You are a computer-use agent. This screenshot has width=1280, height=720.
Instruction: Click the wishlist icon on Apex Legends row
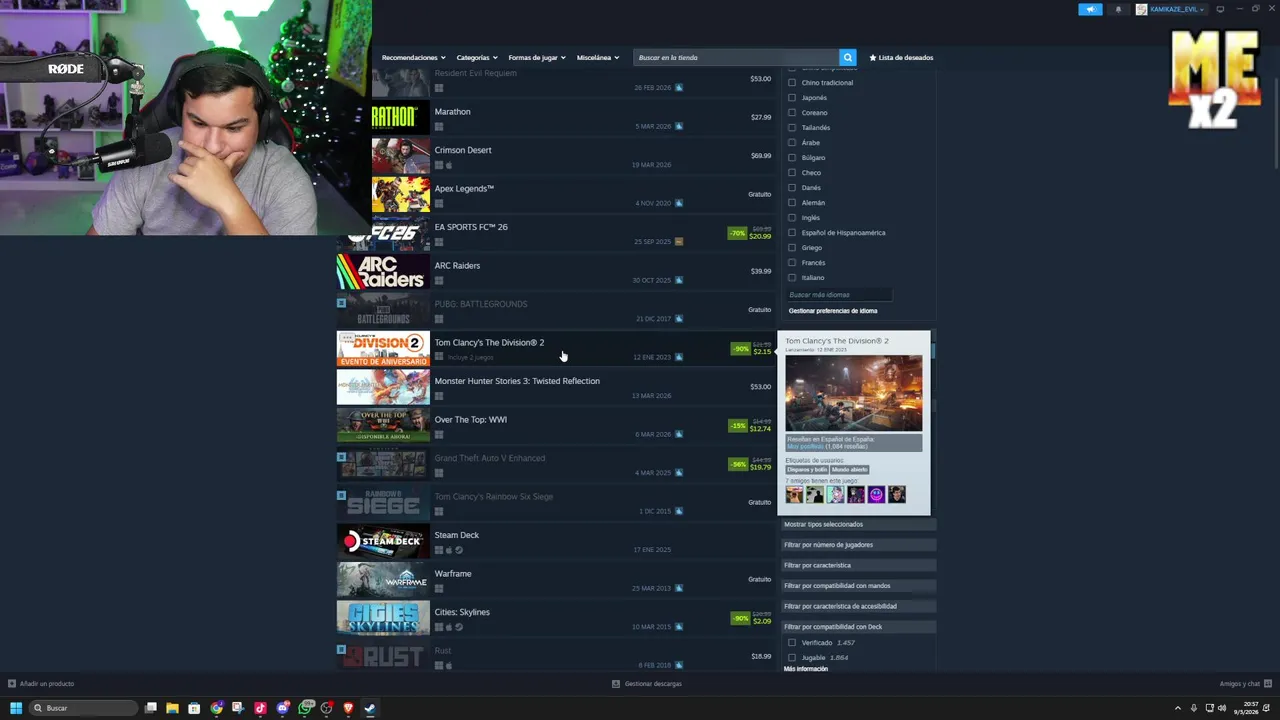pos(679,203)
